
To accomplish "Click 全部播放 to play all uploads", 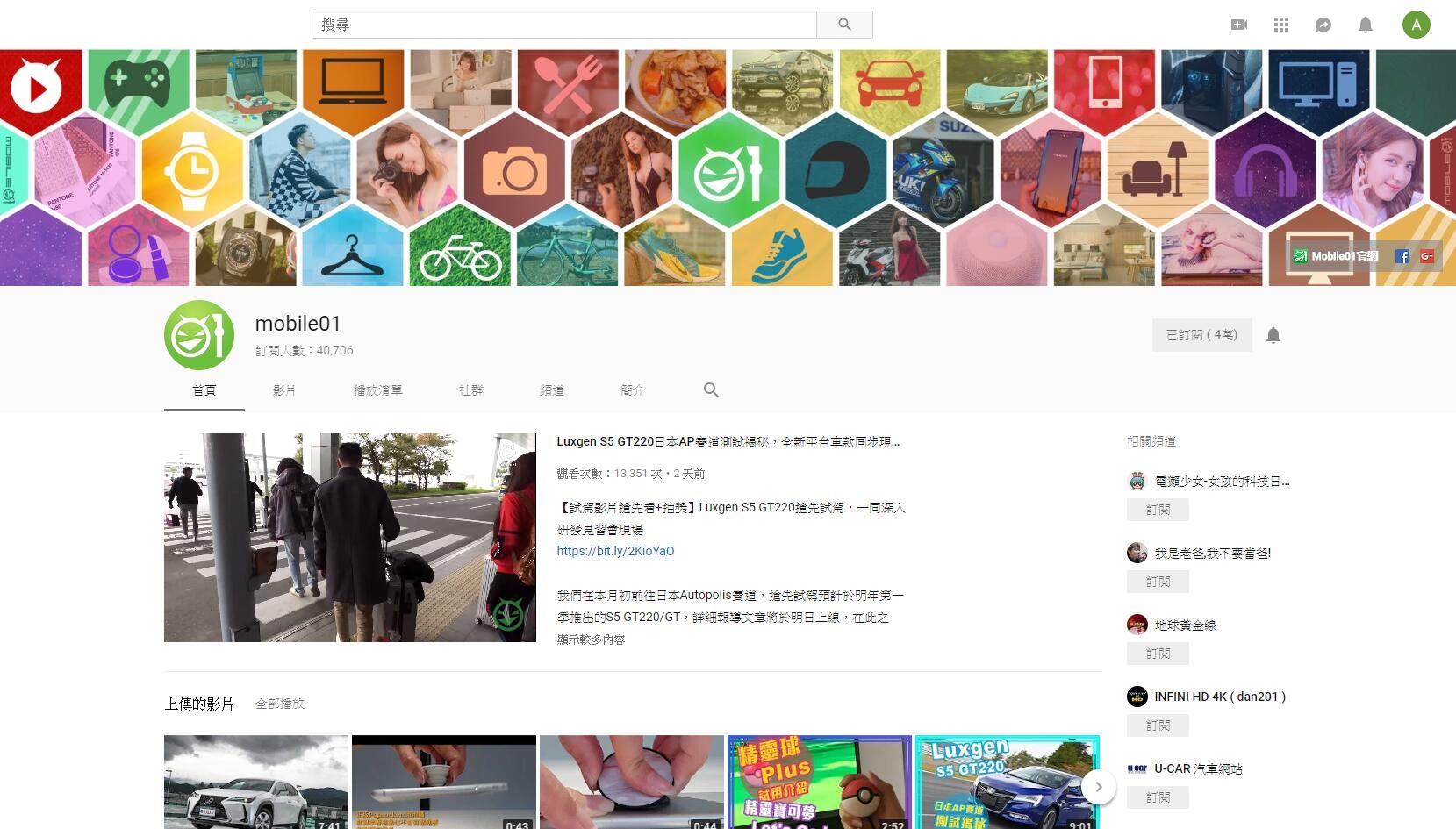I will (280, 704).
